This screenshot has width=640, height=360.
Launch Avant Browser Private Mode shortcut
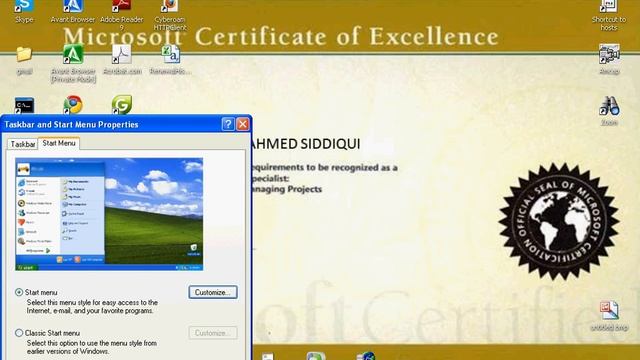(73, 63)
